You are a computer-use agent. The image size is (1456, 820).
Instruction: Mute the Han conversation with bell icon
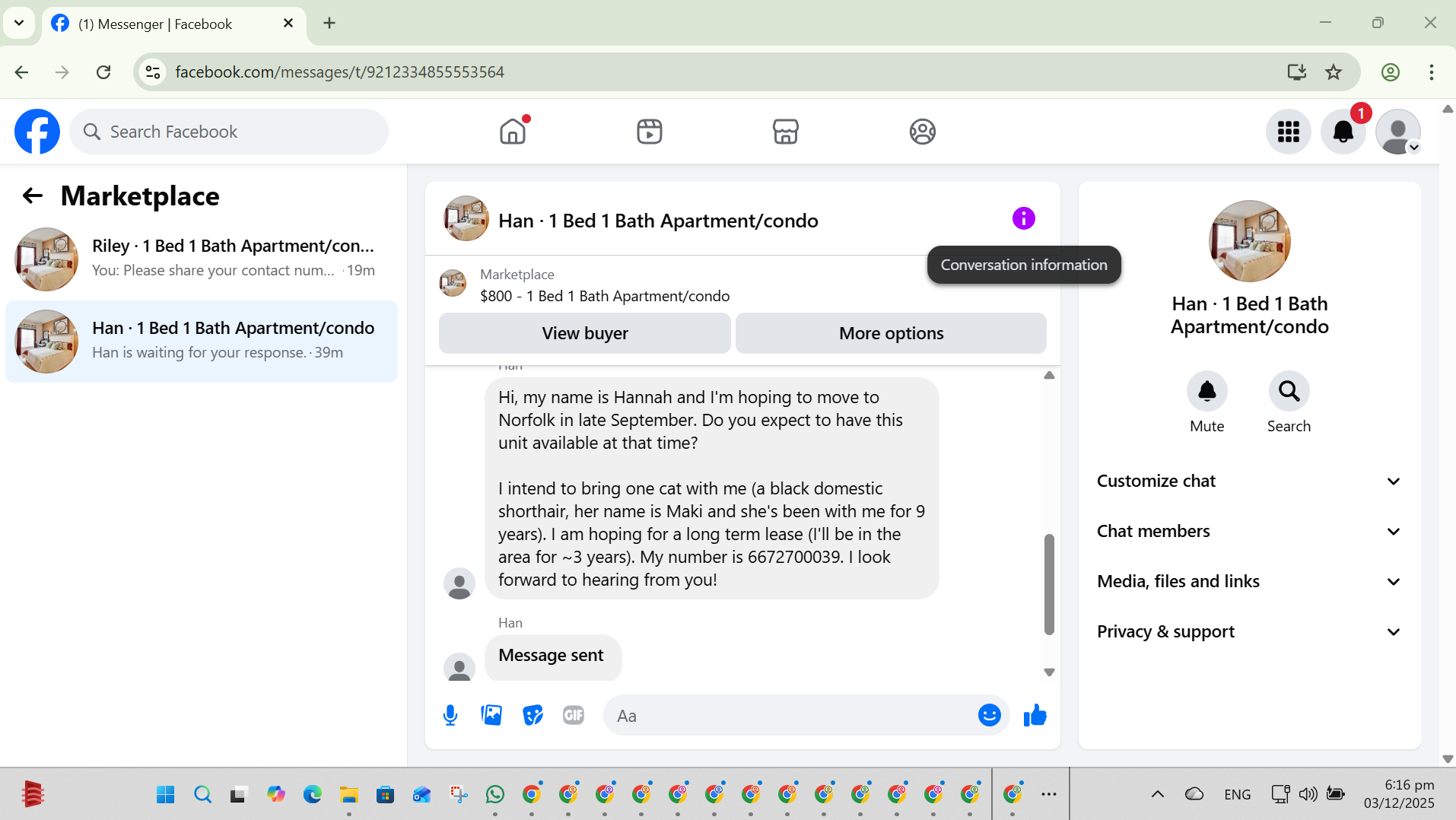[1207, 392]
